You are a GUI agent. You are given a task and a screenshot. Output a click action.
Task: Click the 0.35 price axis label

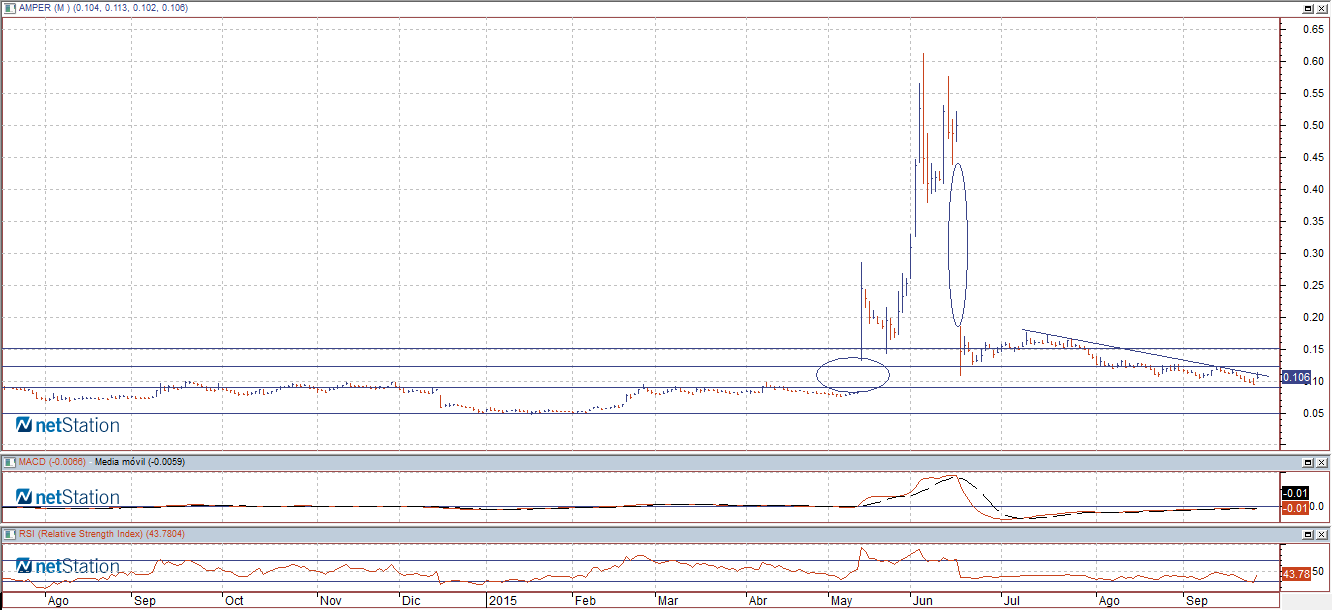[1313, 221]
